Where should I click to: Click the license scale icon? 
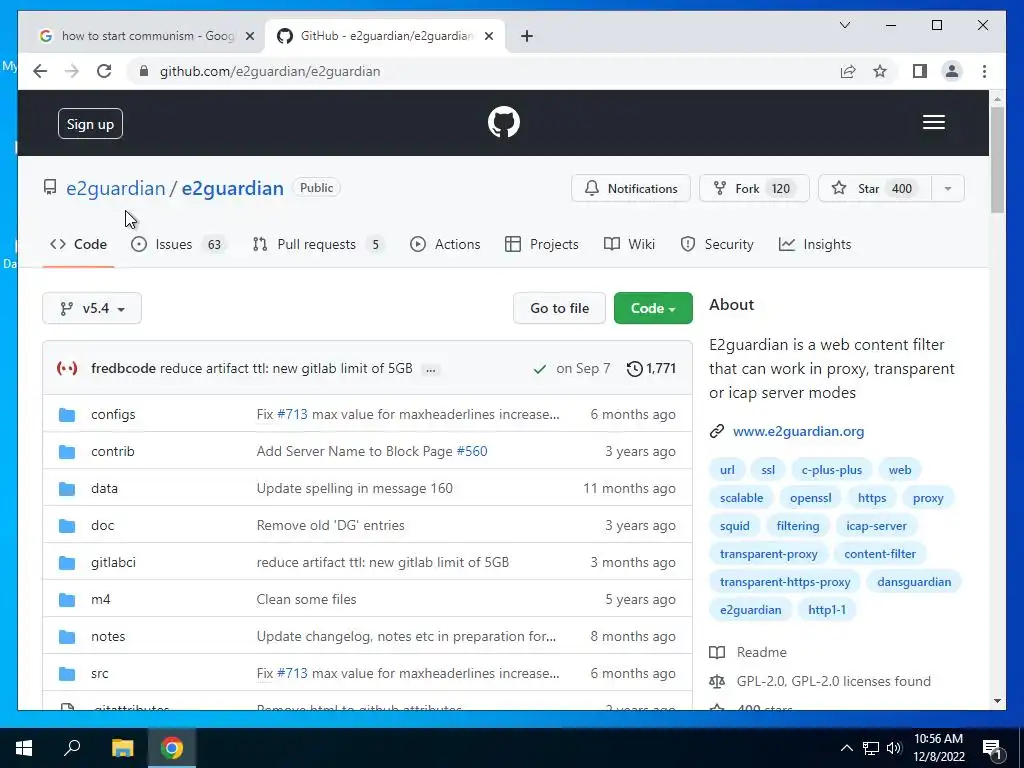point(717,682)
